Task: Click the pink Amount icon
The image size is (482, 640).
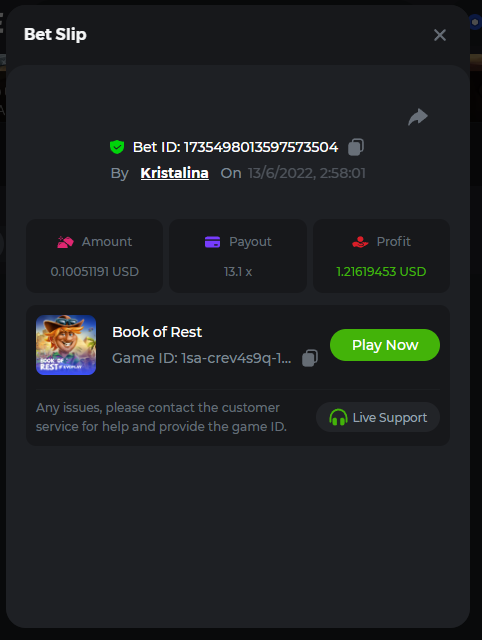Action: [x=65, y=242]
